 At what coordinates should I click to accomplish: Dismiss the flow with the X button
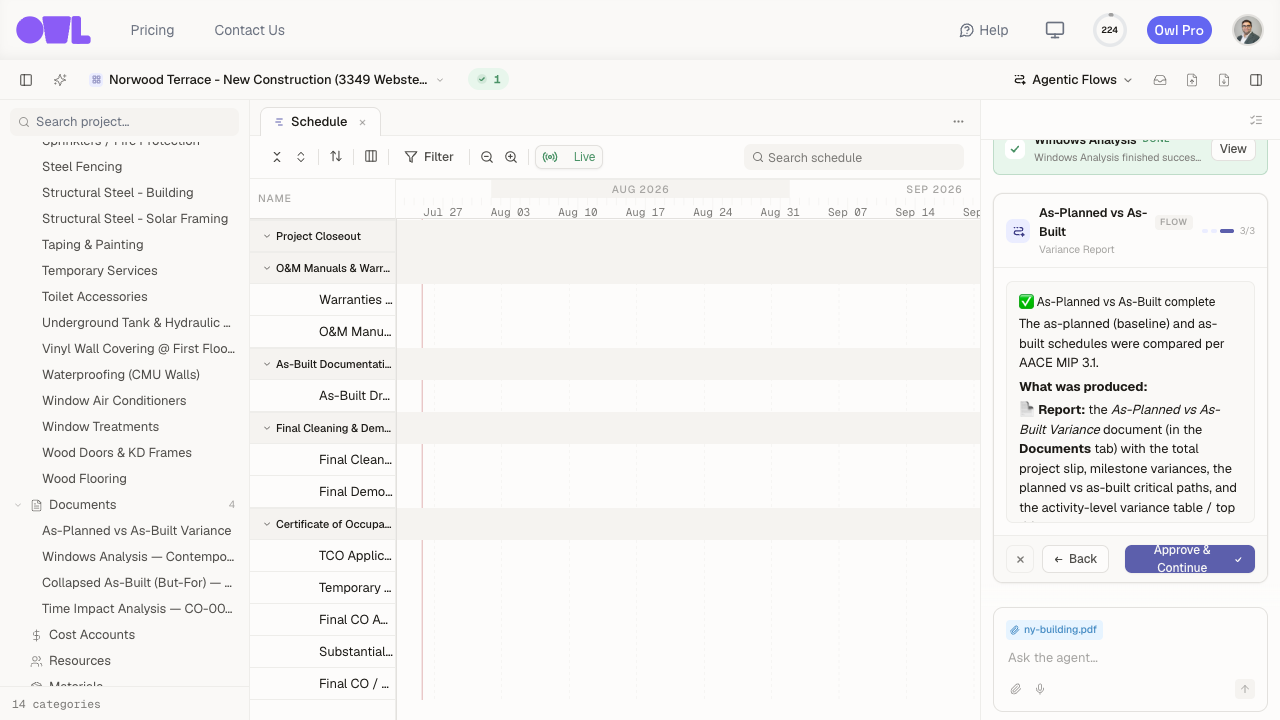point(1020,559)
